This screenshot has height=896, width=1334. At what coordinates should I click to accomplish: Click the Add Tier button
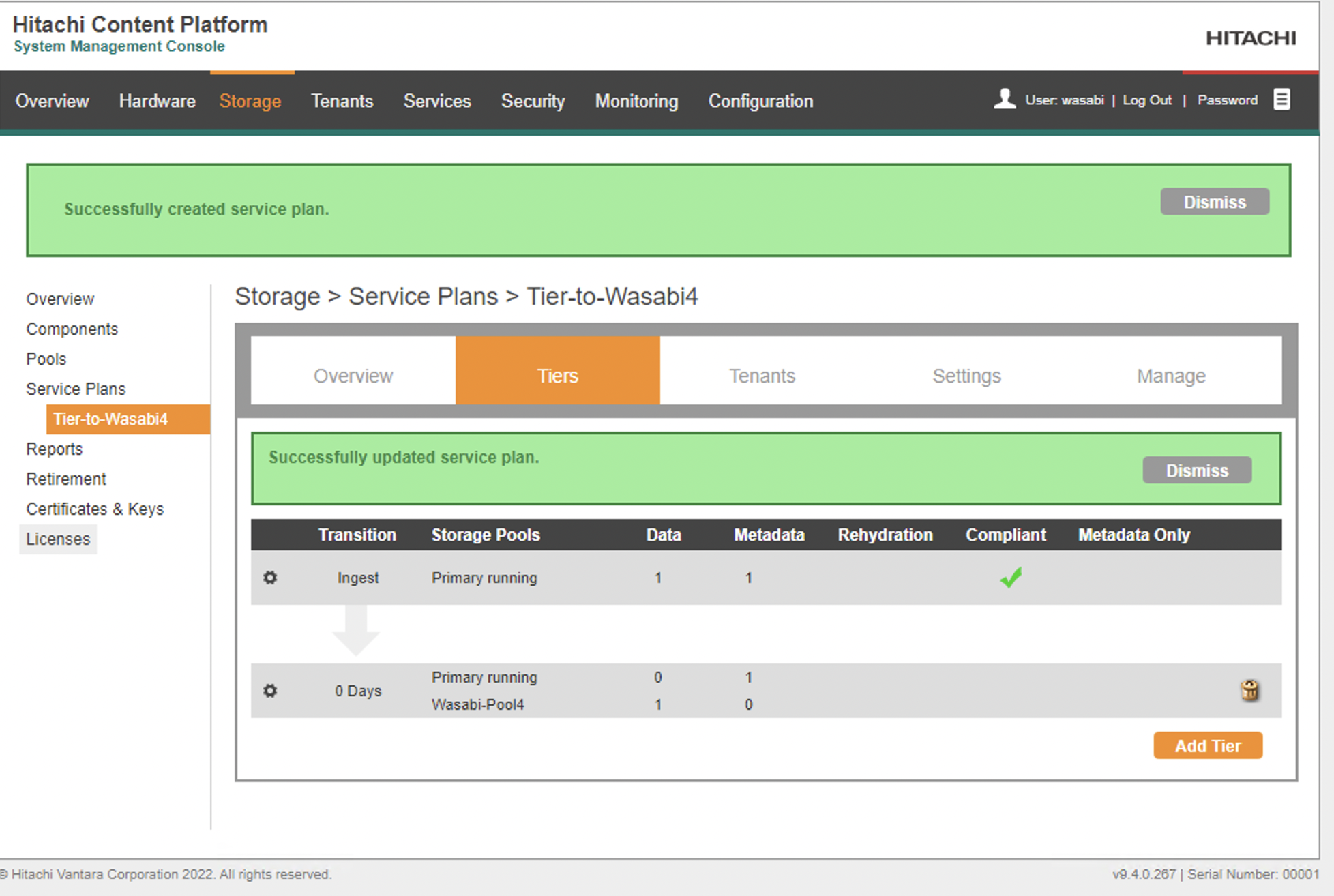[x=1208, y=746]
